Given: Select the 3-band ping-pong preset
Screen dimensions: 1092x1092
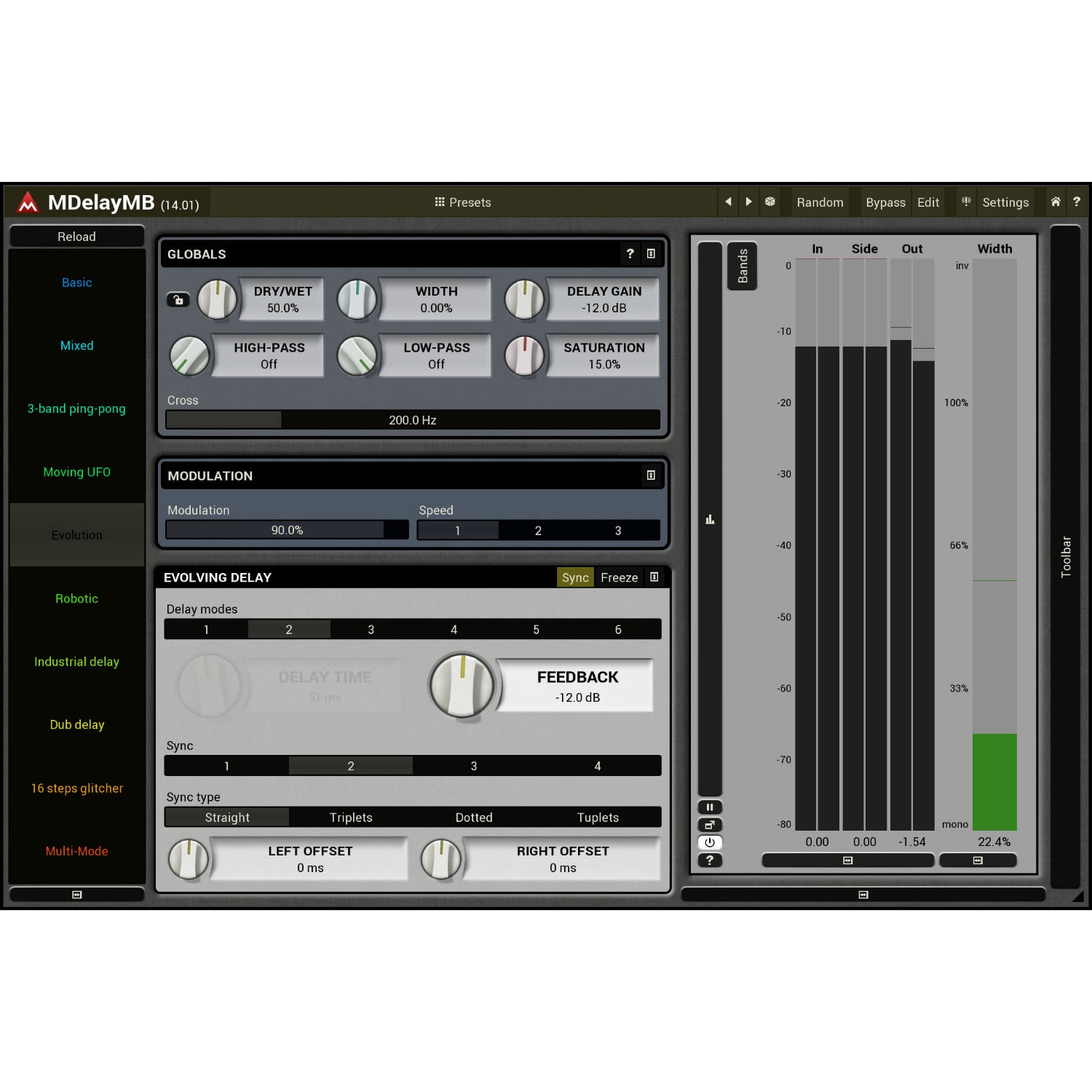Looking at the screenshot, I should pos(77,408).
